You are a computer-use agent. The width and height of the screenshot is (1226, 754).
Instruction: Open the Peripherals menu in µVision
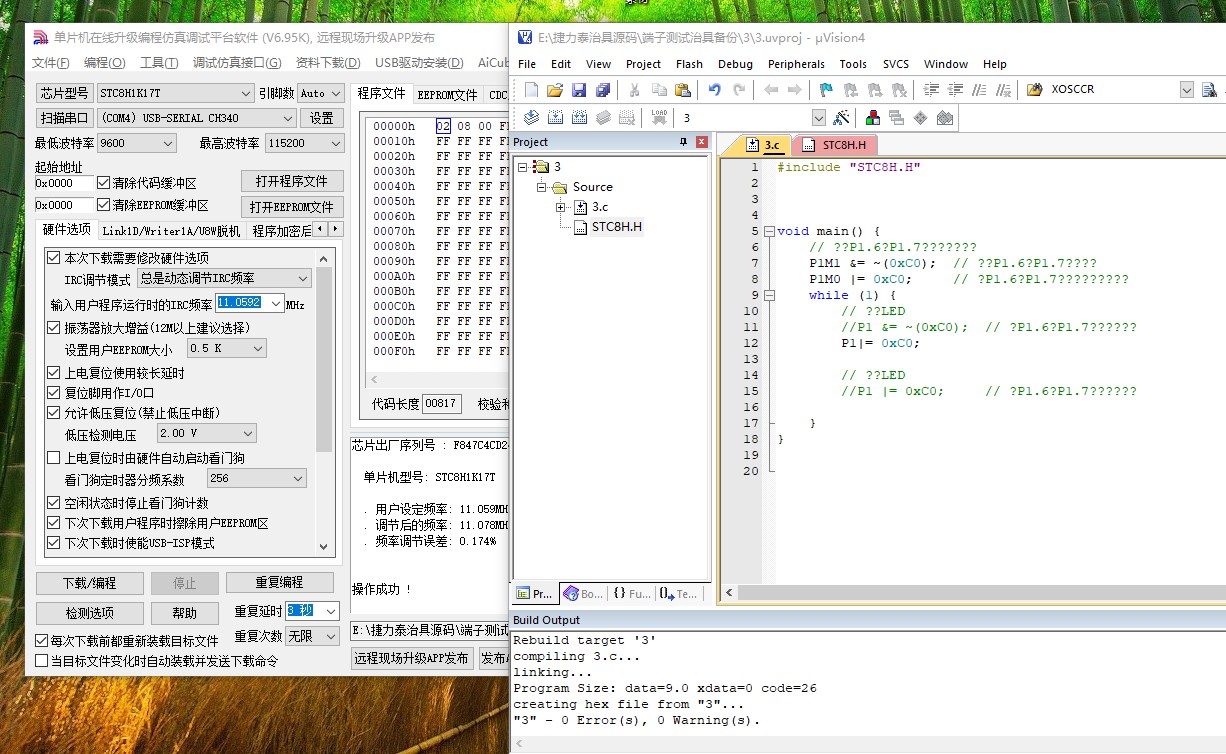(797, 64)
